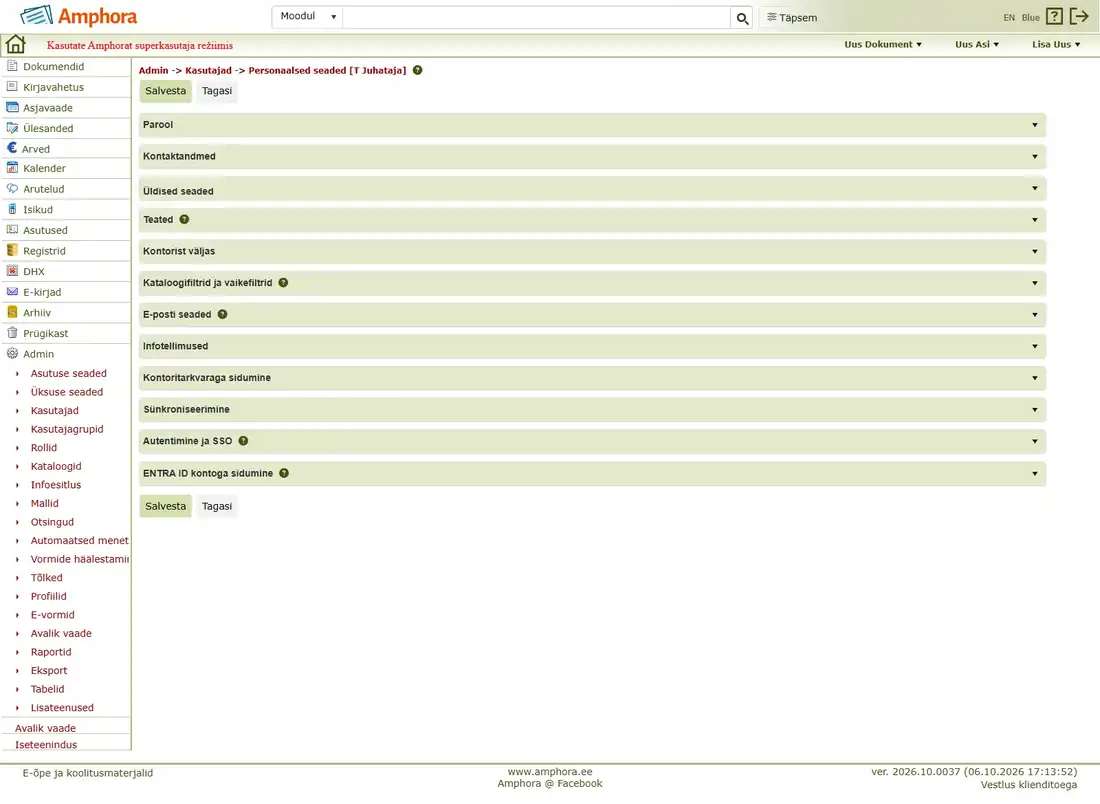The image size is (1100, 804).
Task: Open the Uus Dokument menu
Action: (x=883, y=44)
